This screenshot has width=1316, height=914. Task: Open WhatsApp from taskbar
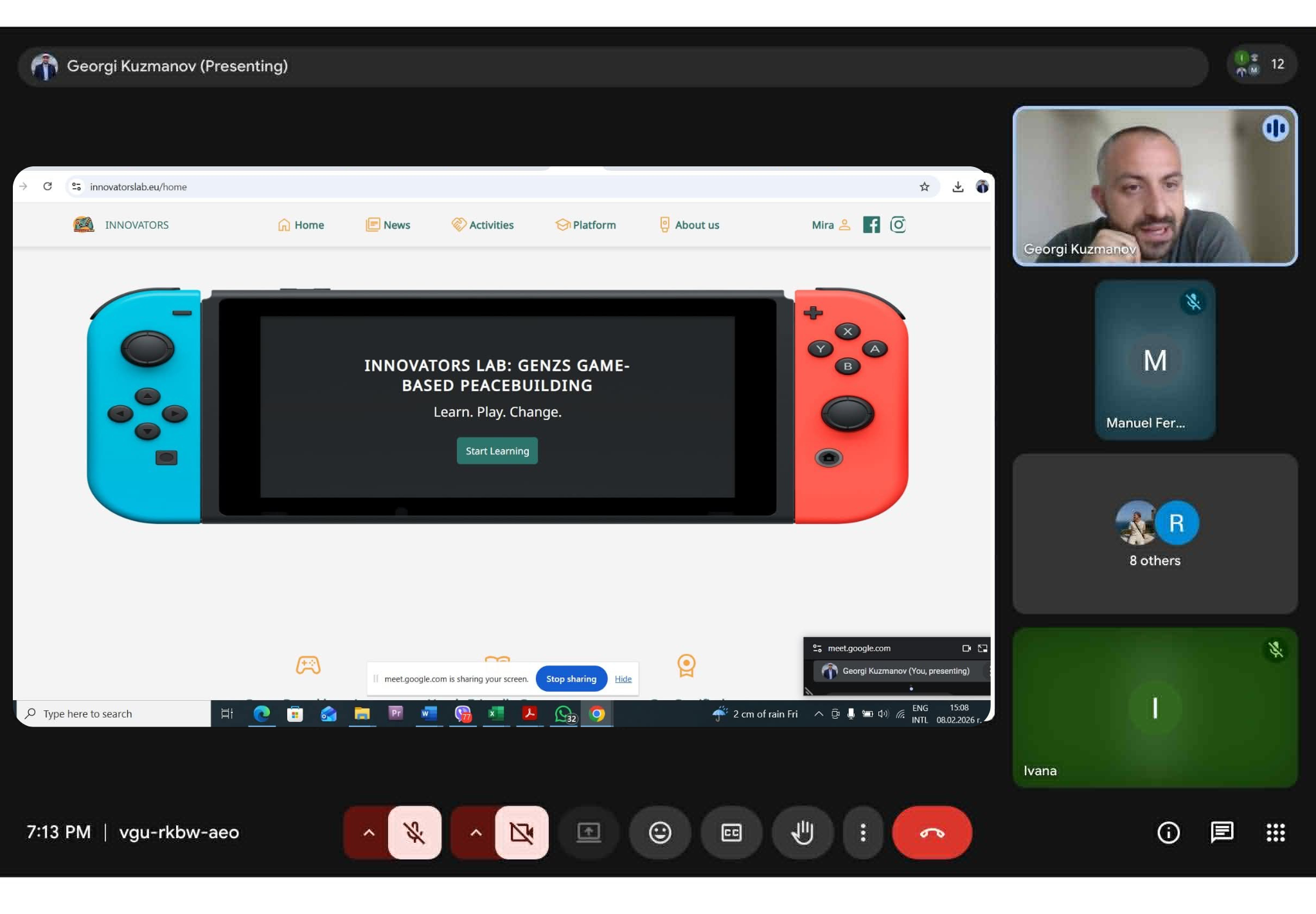(x=564, y=714)
